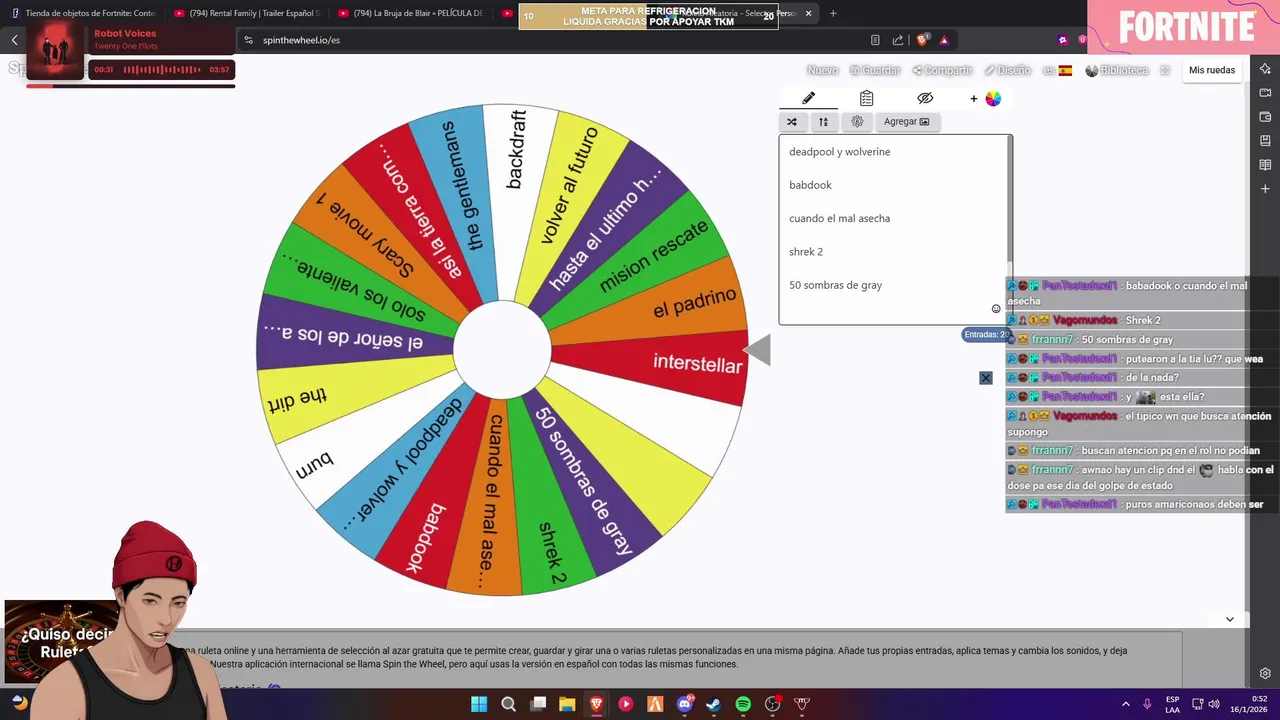
Task: Open Spotify from the taskbar
Action: pyautogui.click(x=743, y=704)
